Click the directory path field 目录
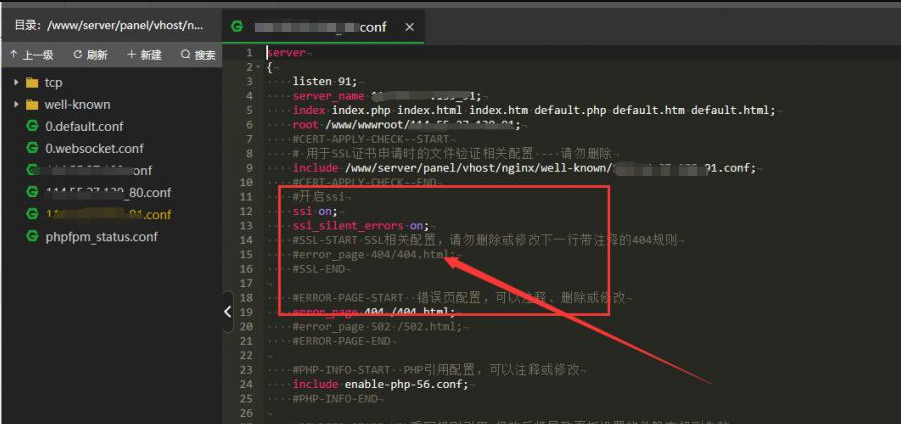 [x=109, y=25]
